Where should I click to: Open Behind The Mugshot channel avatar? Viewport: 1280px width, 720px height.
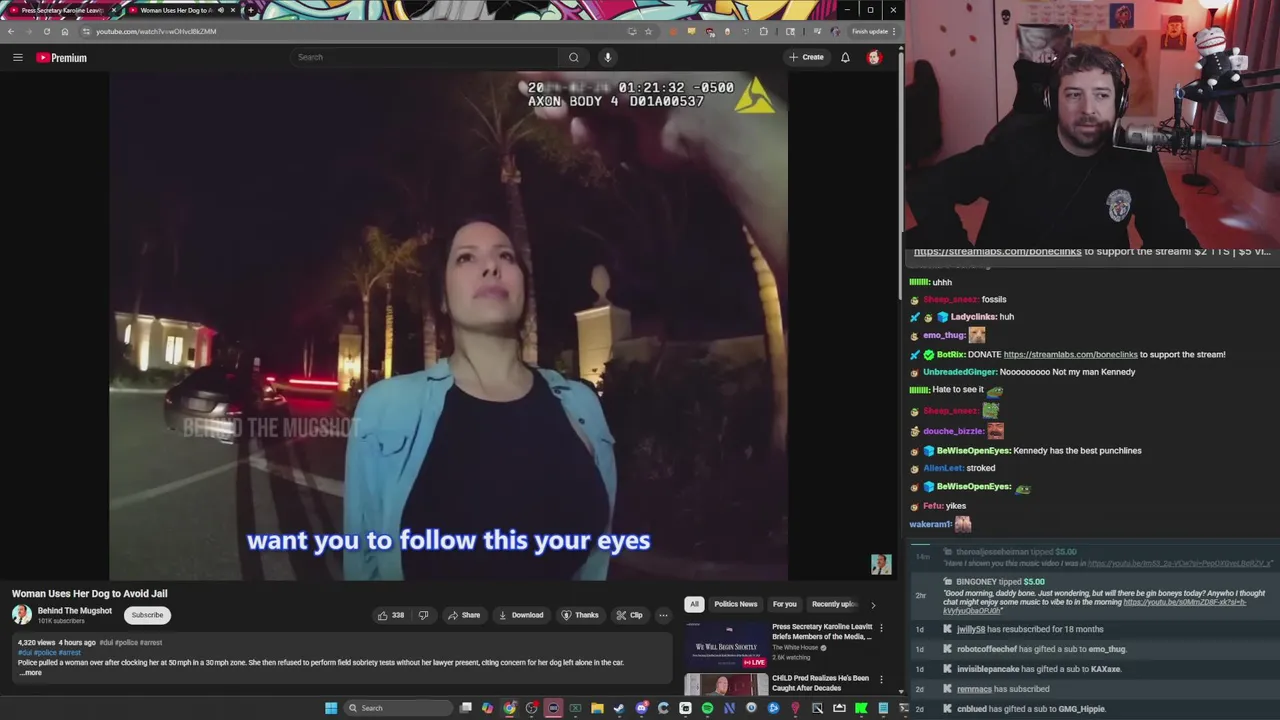coord(22,615)
